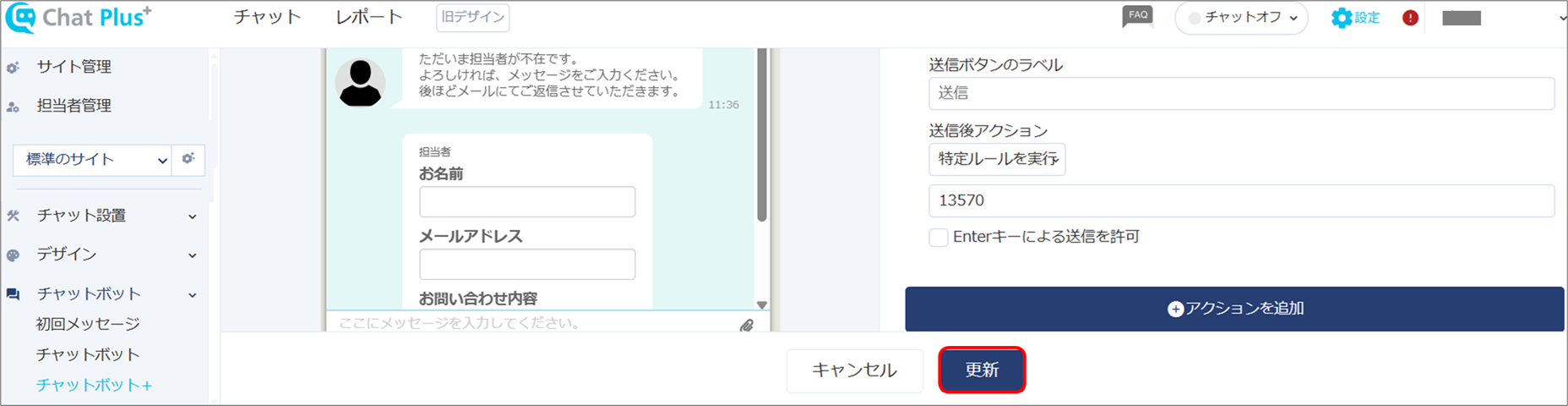Click the 更新 button
Image resolution: width=1568 pixels, height=406 pixels.
pos(982,370)
